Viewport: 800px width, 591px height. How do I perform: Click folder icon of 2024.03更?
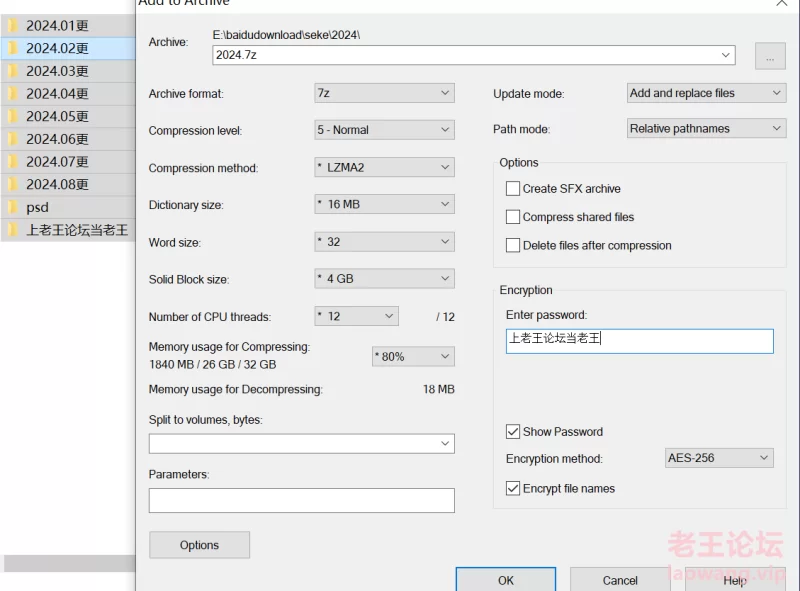(x=13, y=70)
